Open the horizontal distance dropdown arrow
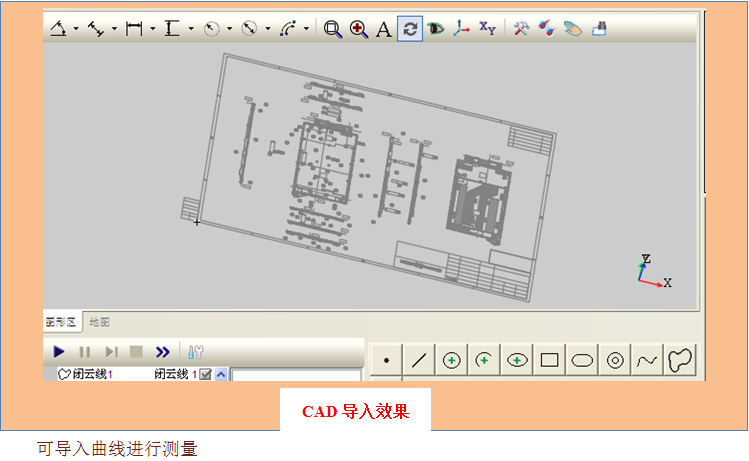Image resolution: width=749 pixels, height=461 pixels. pos(153,29)
